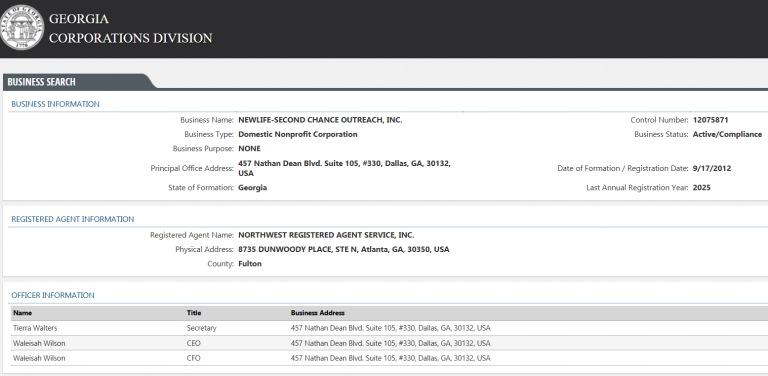
Task: Click the control number 12075871
Action: point(710,120)
